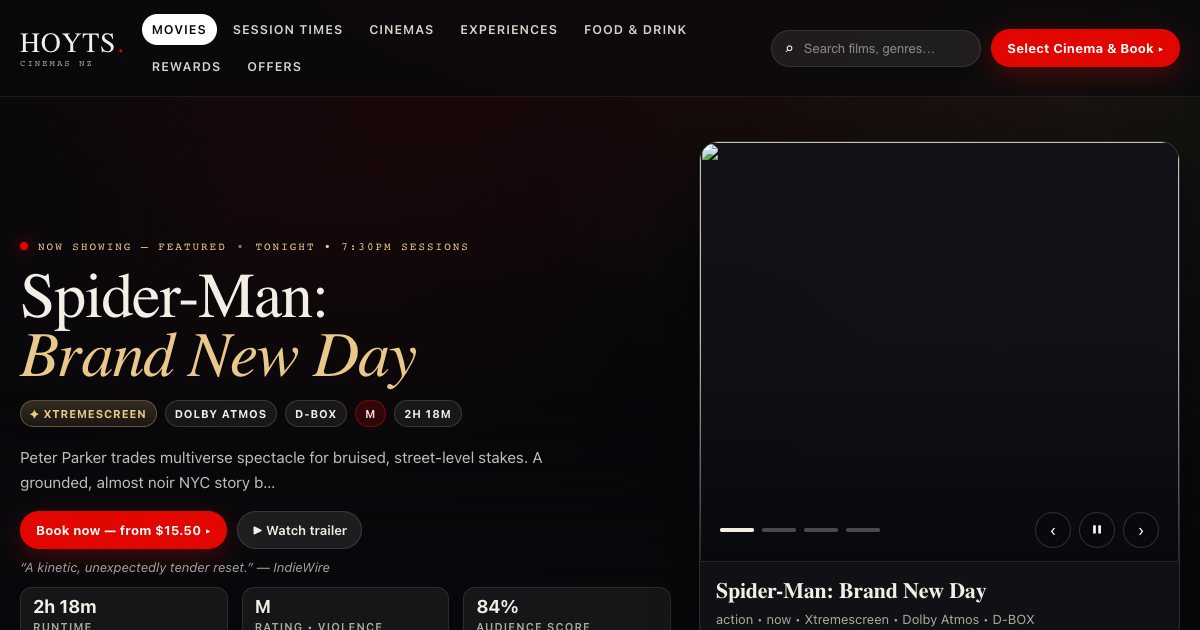
Task: Open Rewards in navigation
Action: coord(186,67)
